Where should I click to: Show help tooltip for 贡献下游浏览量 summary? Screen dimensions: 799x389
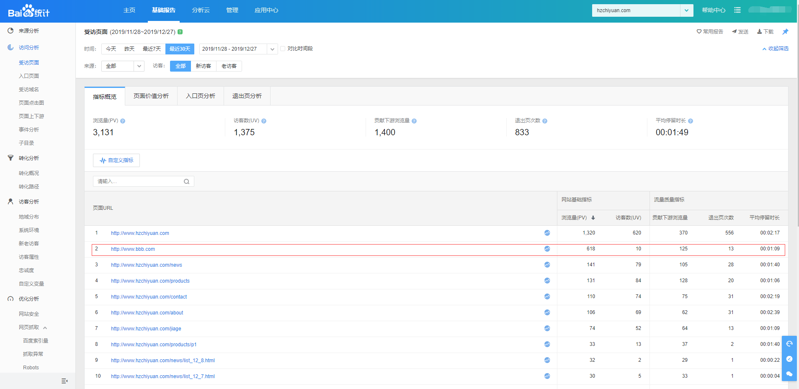(414, 121)
